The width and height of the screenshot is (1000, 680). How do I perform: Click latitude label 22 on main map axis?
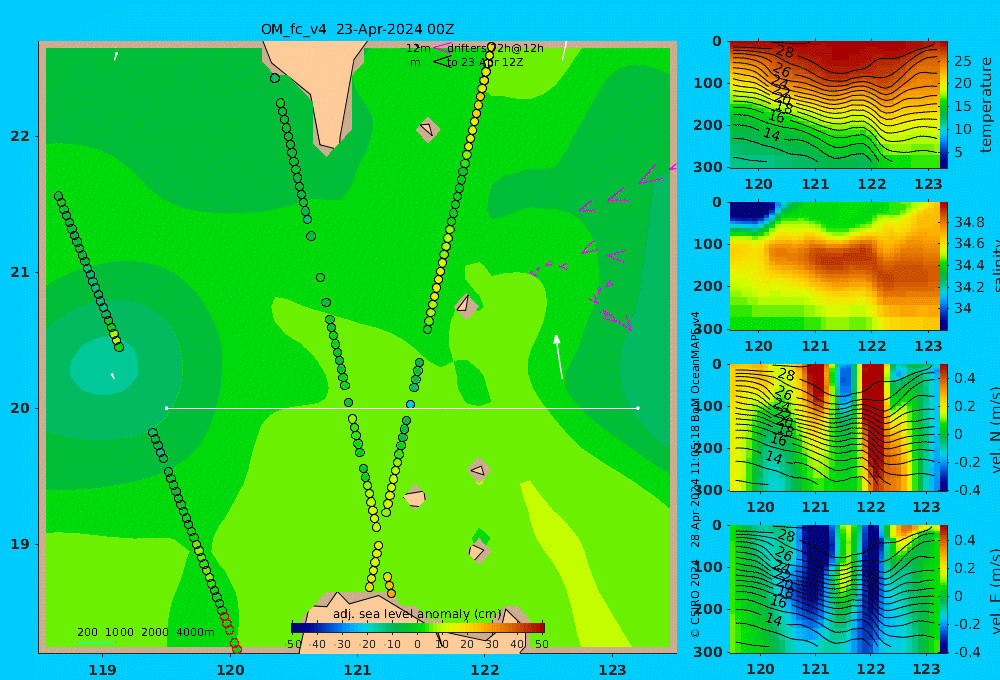click(x=20, y=136)
